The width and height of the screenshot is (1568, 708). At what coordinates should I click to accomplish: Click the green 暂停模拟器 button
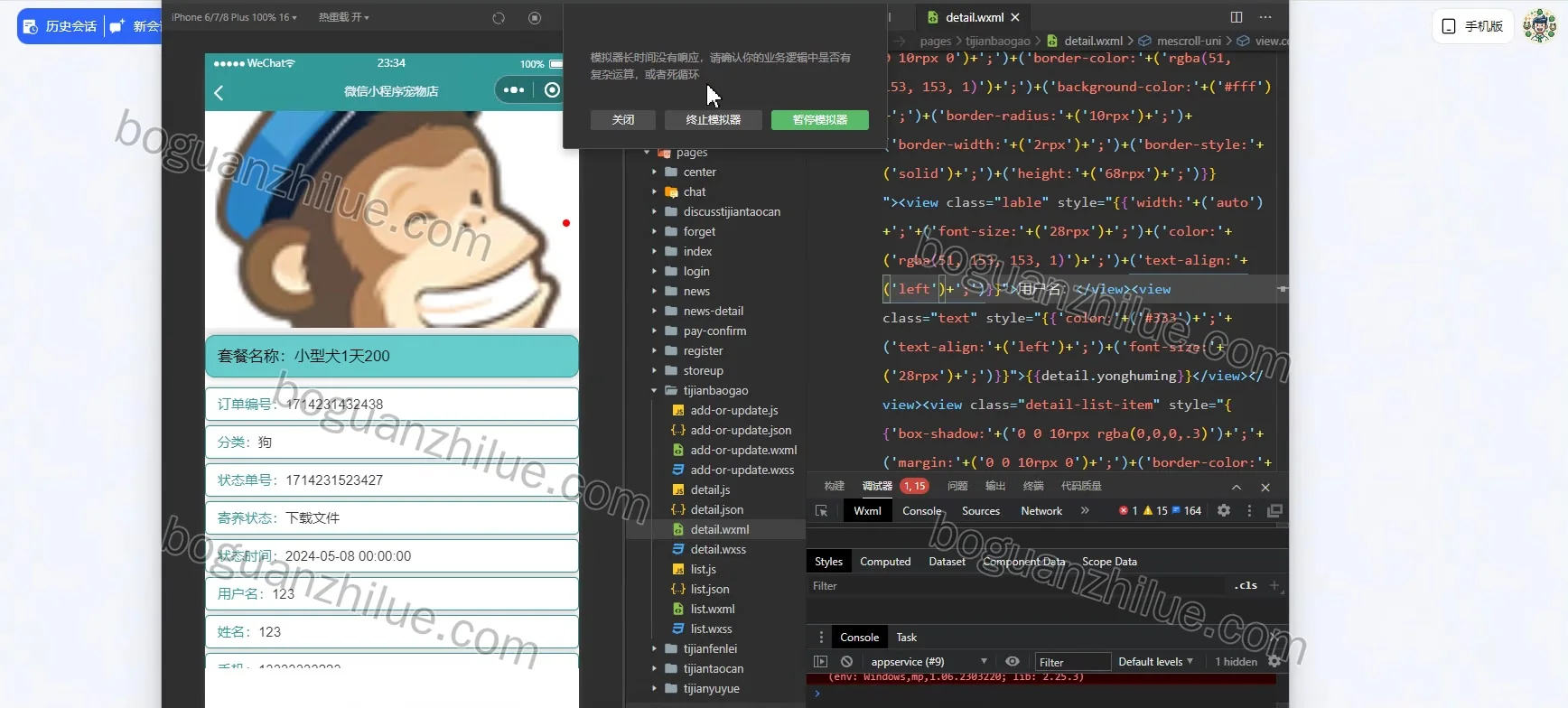(x=820, y=120)
